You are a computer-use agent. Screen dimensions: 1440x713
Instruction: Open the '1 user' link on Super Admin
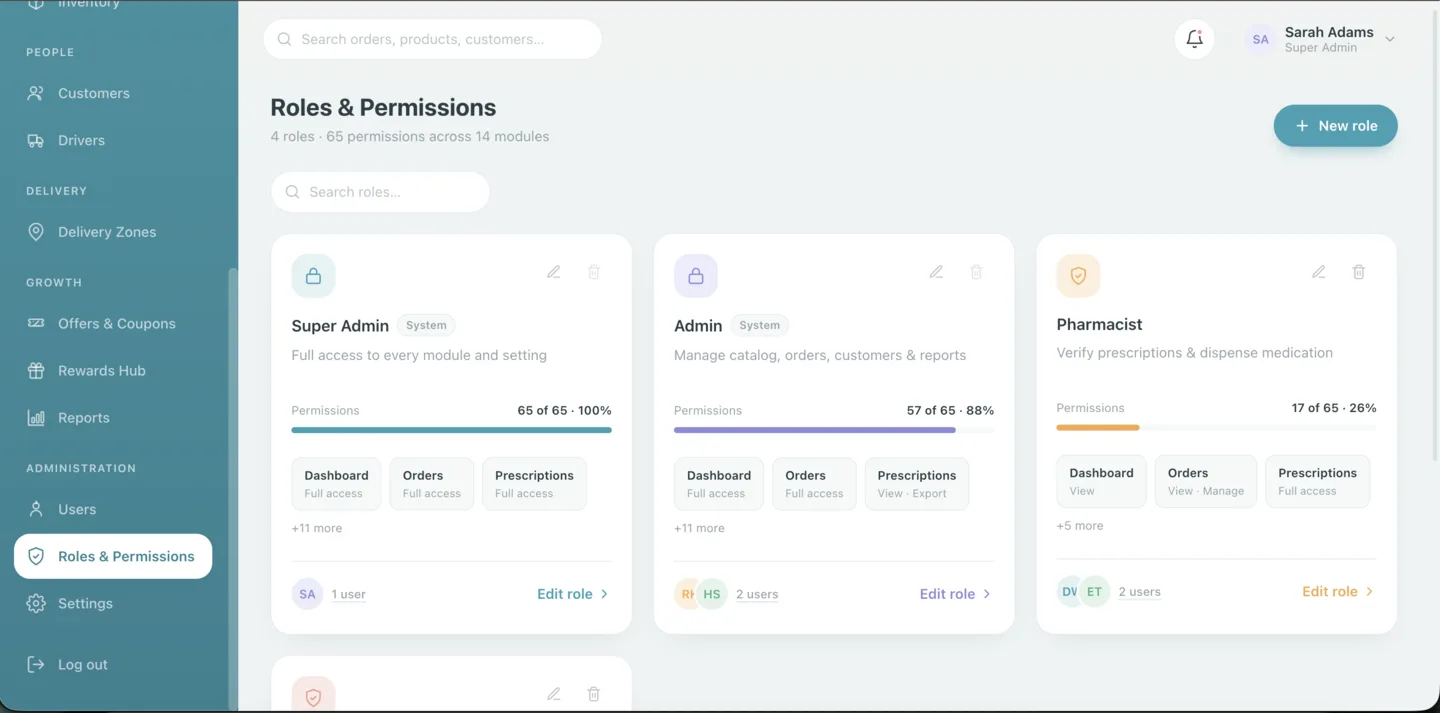349,594
